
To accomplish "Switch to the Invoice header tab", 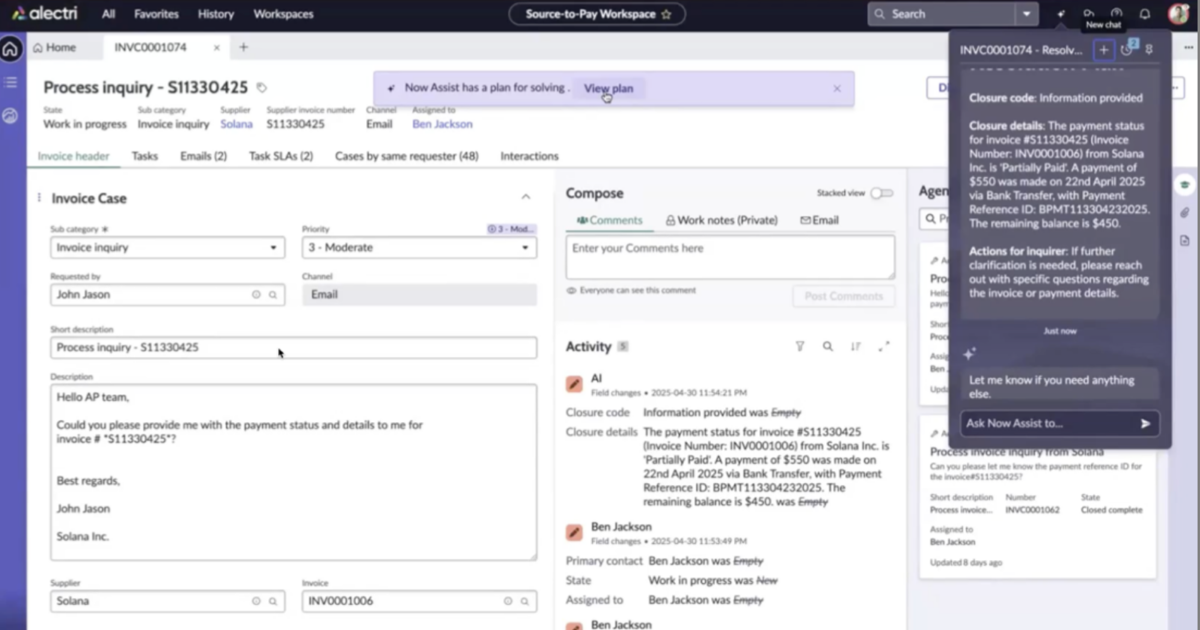I will coord(74,156).
